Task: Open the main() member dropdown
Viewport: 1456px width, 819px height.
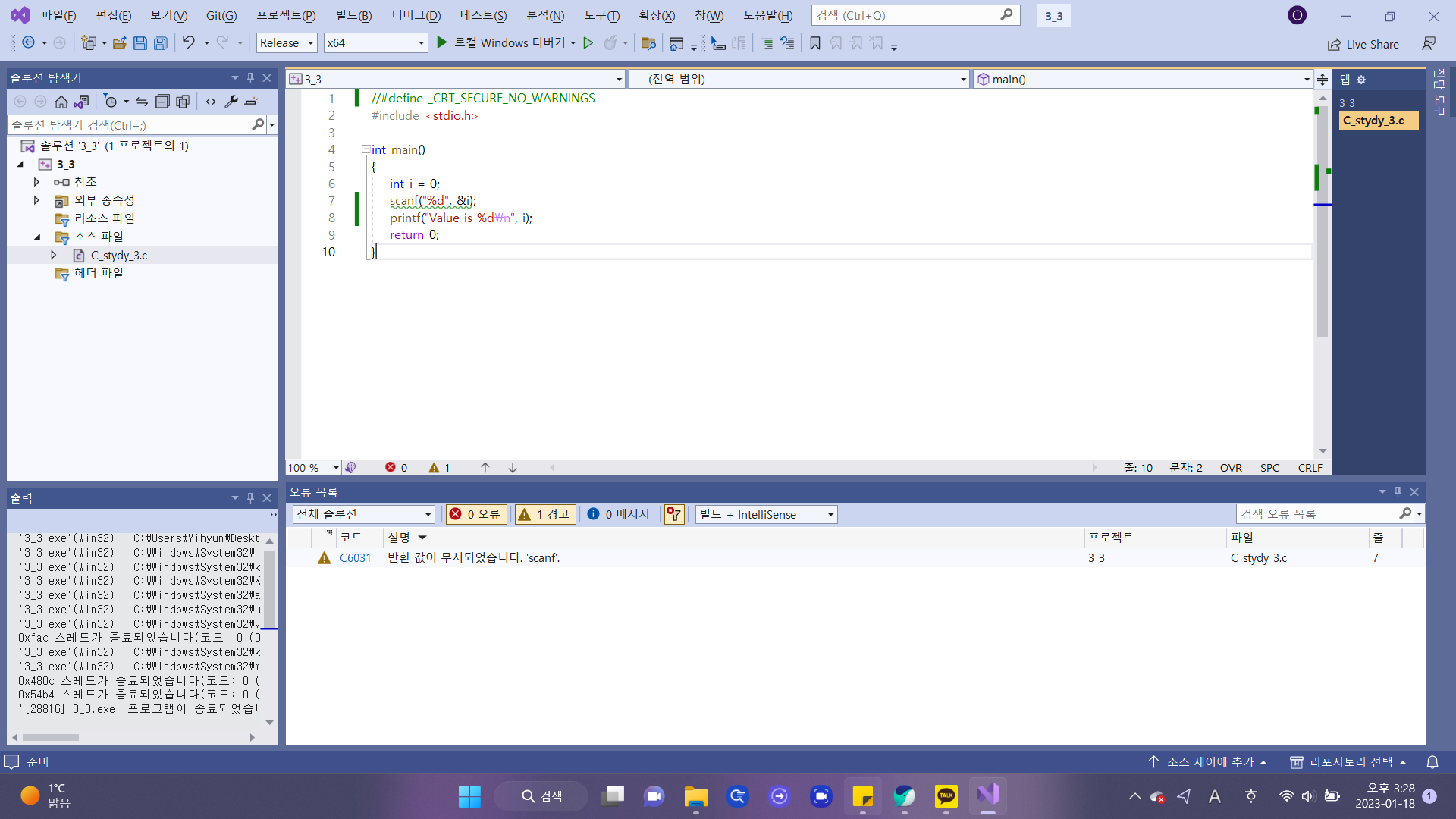Action: coord(1143,79)
